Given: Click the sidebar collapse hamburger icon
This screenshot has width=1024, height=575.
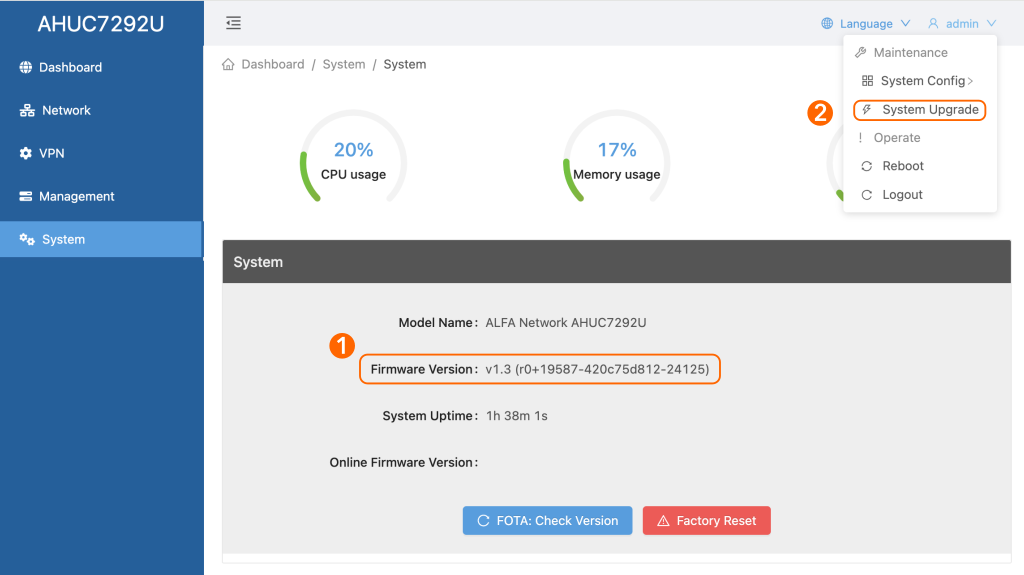Looking at the screenshot, I should pos(233,23).
